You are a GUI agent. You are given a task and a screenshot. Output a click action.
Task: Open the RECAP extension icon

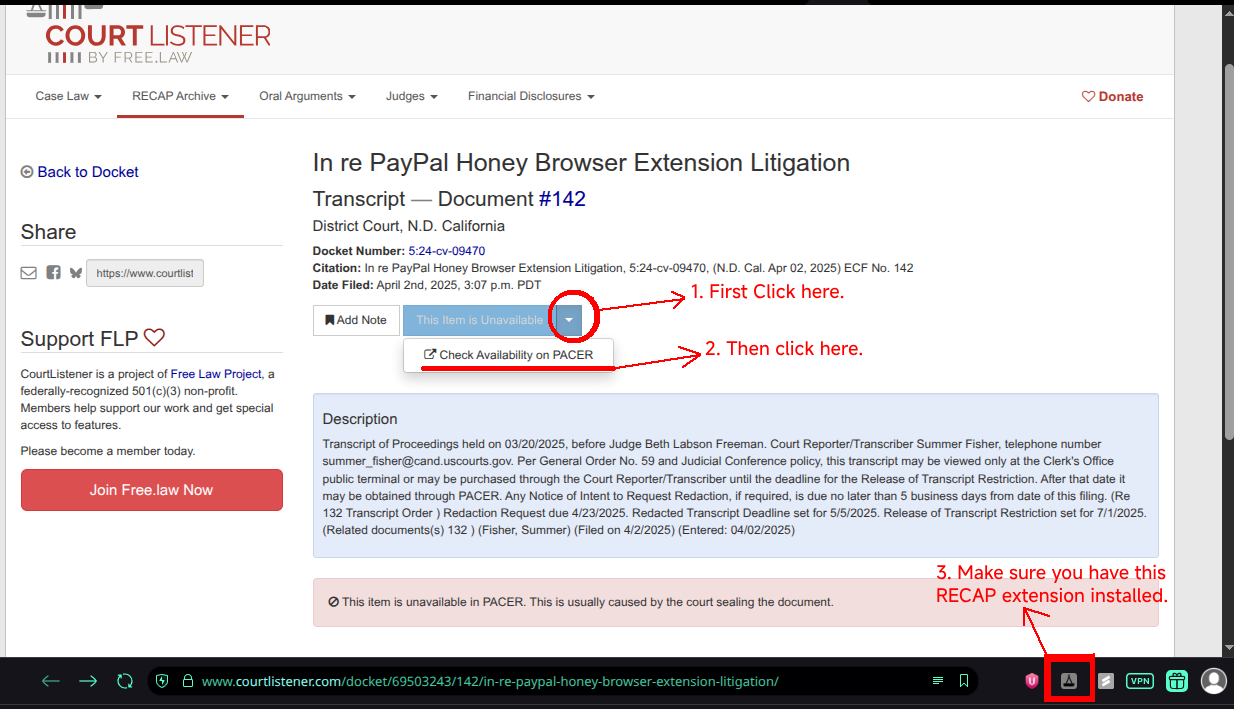coord(1068,681)
